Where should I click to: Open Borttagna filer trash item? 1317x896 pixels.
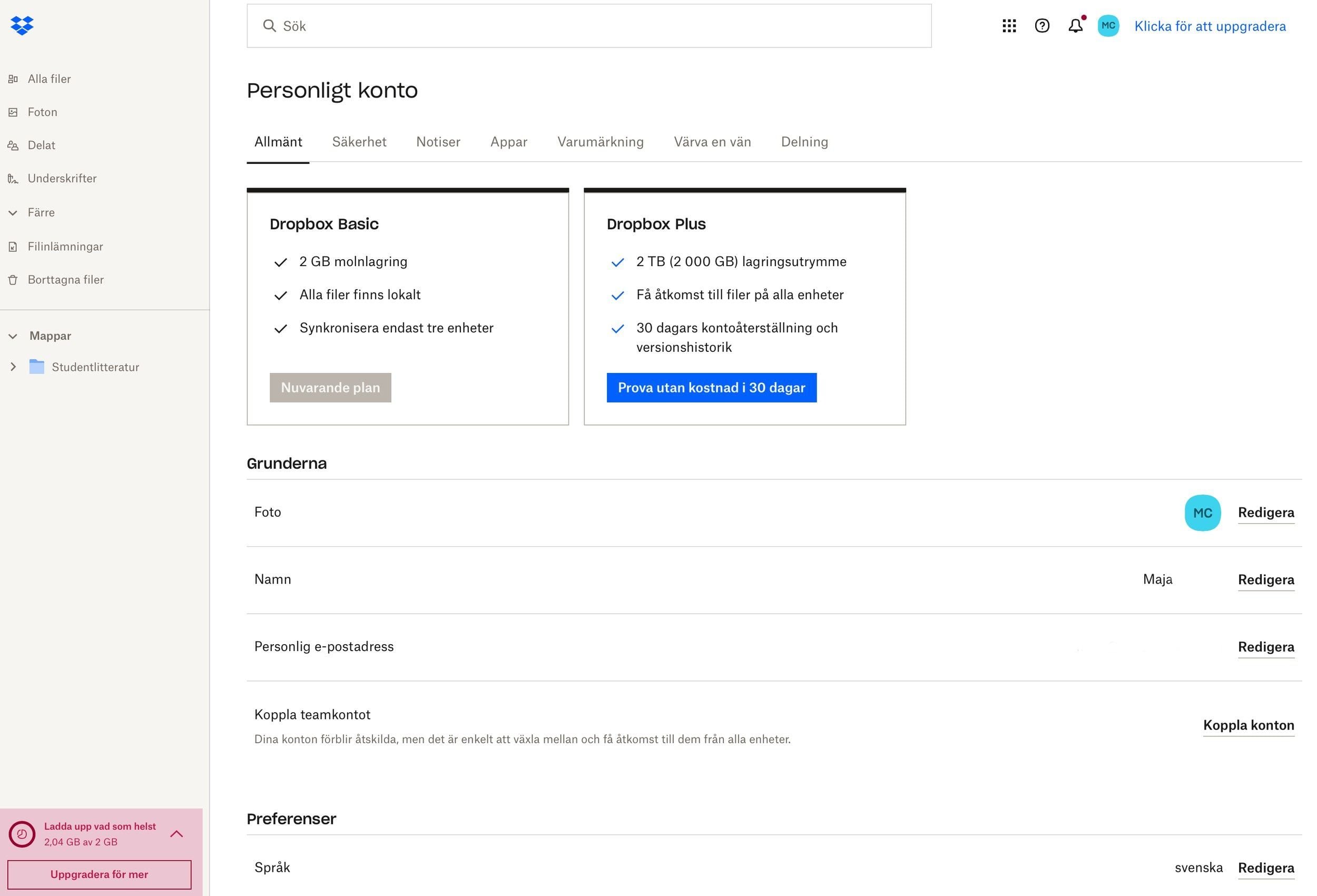tap(65, 280)
